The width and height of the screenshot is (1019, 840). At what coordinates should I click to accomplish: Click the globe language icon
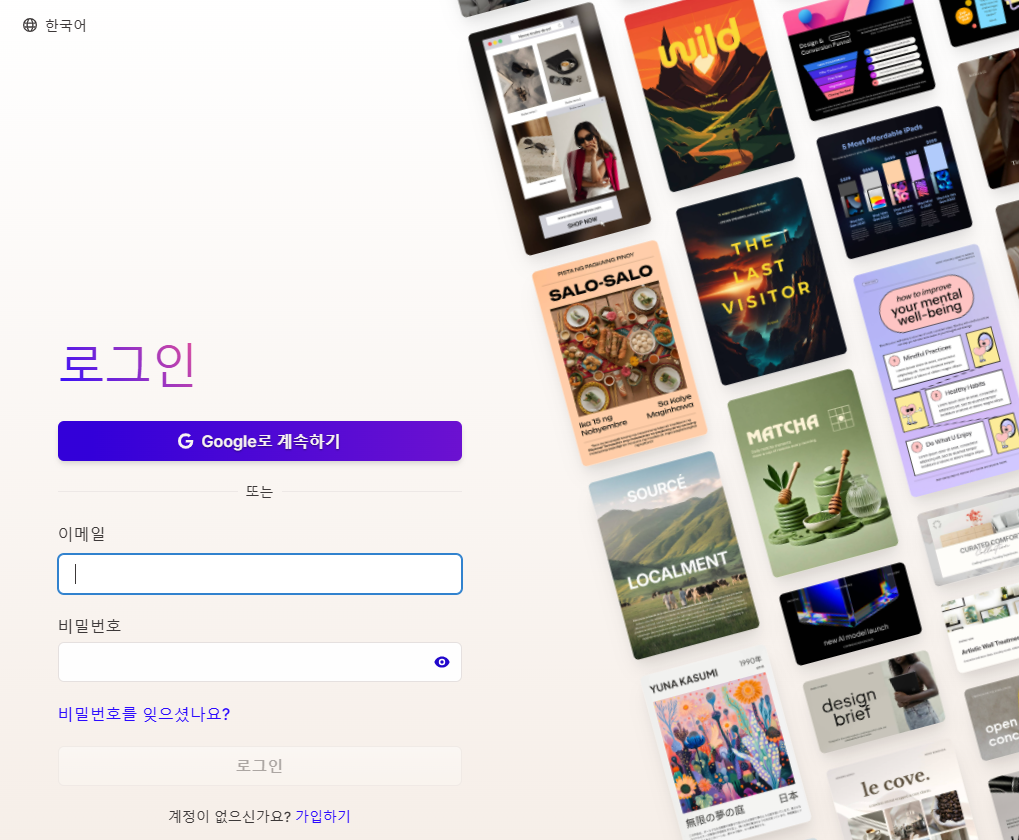31,24
